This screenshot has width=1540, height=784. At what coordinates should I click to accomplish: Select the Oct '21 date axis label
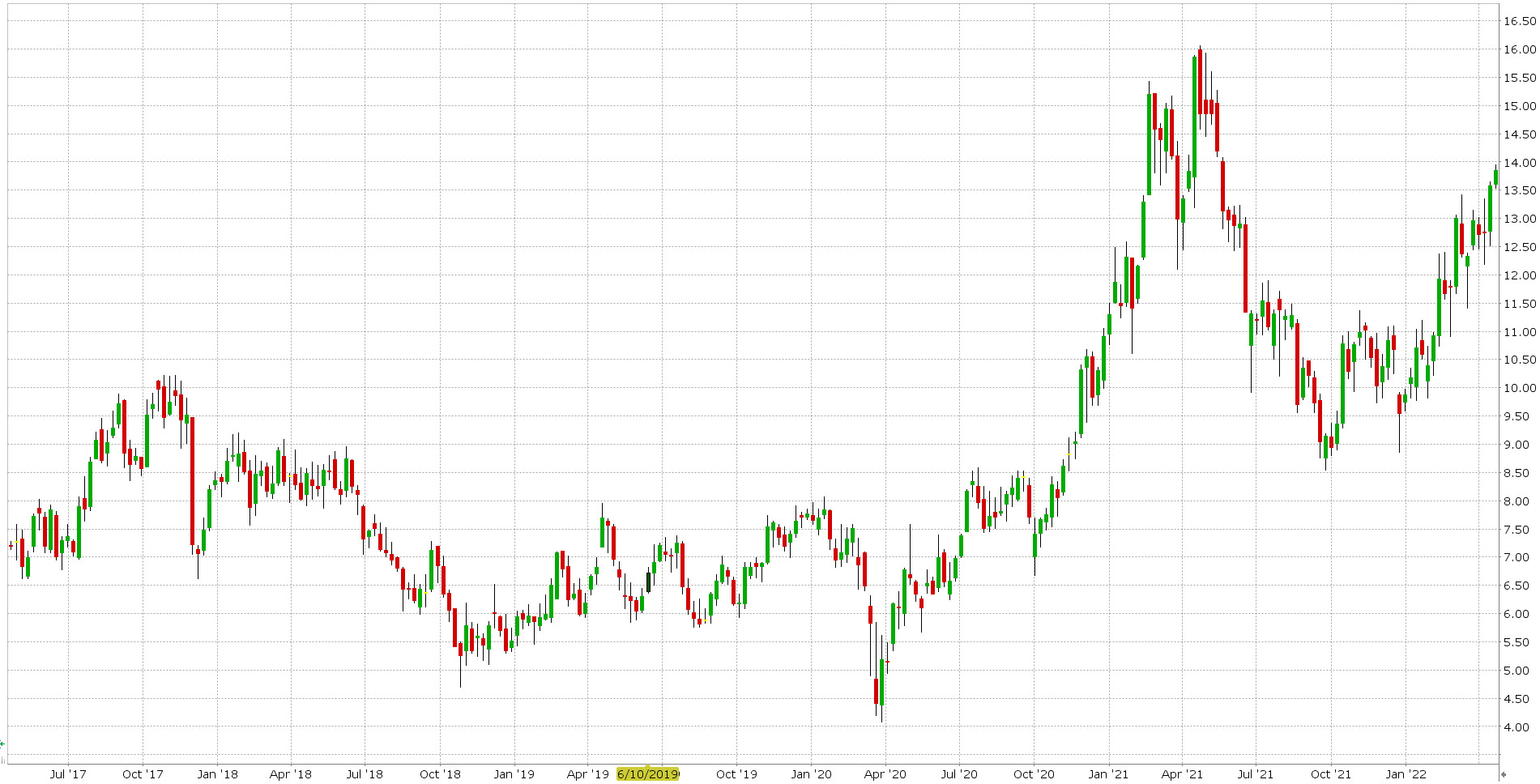(1331, 773)
